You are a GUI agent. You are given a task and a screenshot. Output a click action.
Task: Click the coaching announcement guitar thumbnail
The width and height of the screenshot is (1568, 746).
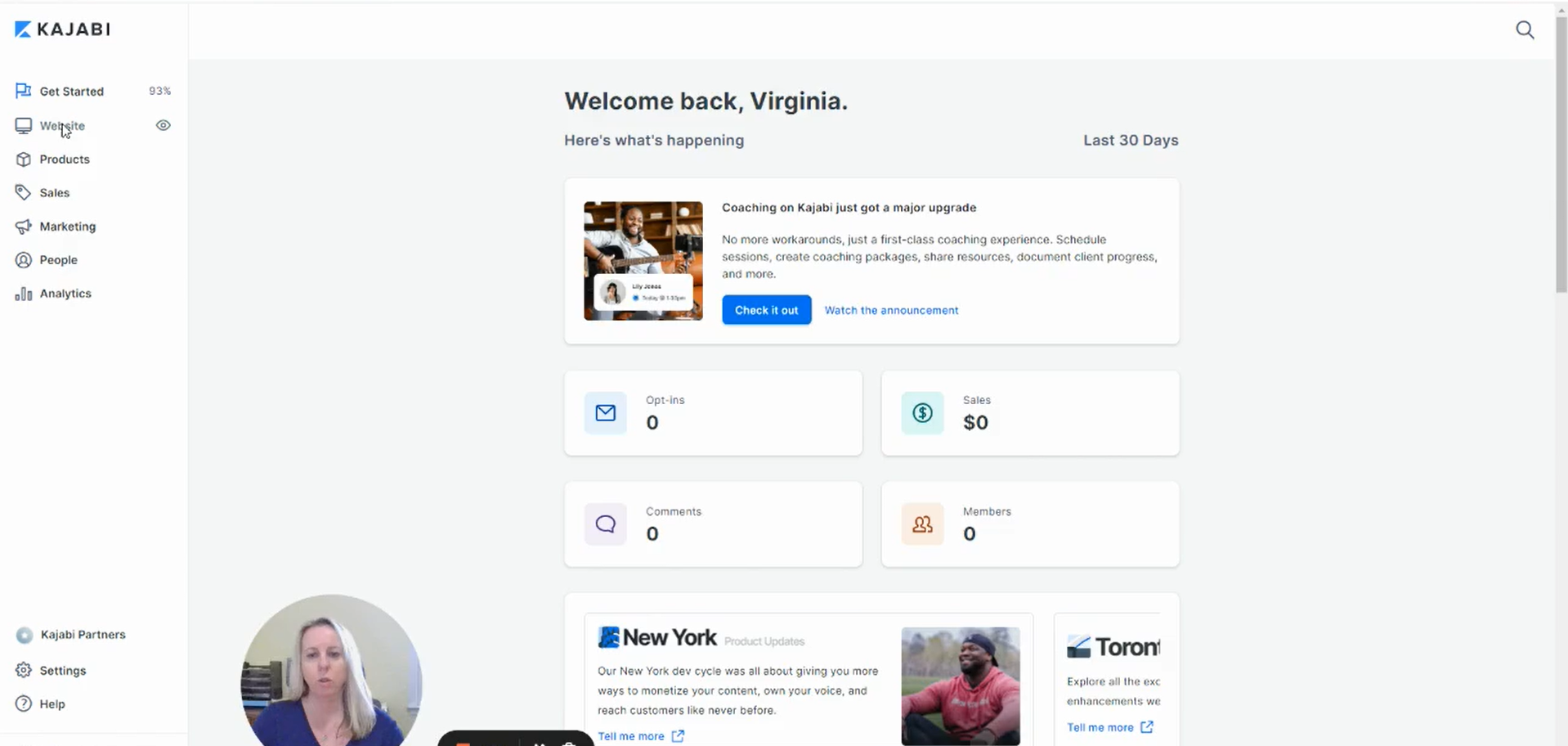(x=643, y=261)
